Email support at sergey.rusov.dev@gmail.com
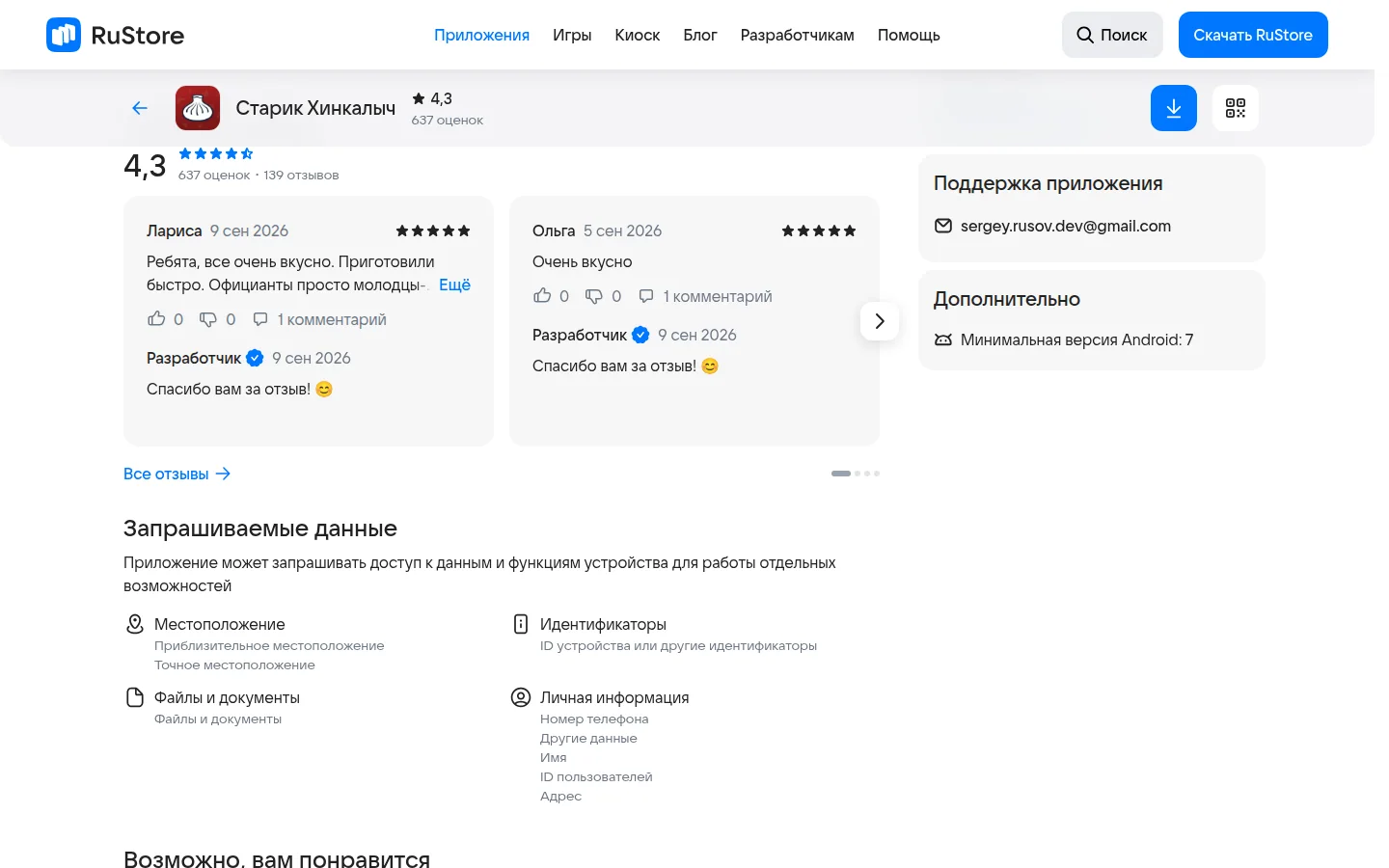The width and height of the screenshot is (1389, 868). (x=1066, y=226)
